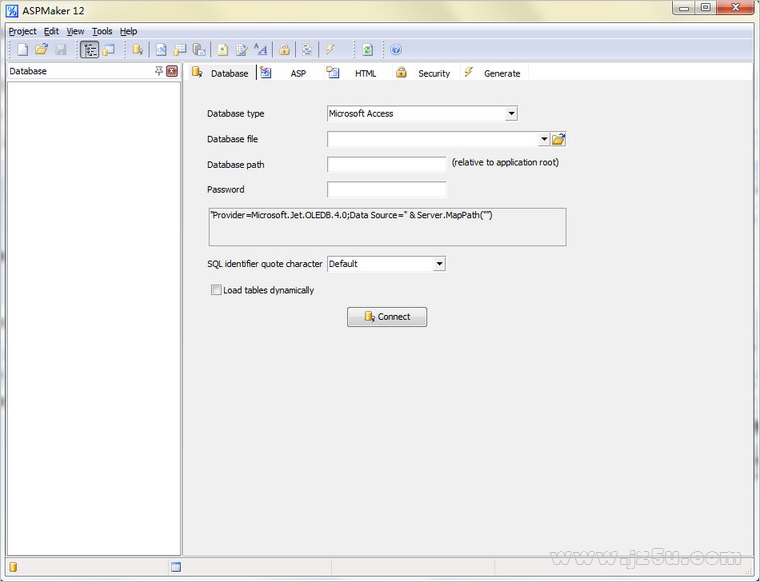Switch to the Database tab
This screenshot has height=582, width=760.
coord(221,73)
